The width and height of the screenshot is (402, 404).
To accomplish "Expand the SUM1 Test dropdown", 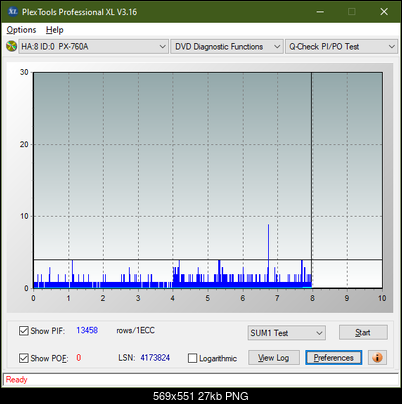I will point(287,333).
